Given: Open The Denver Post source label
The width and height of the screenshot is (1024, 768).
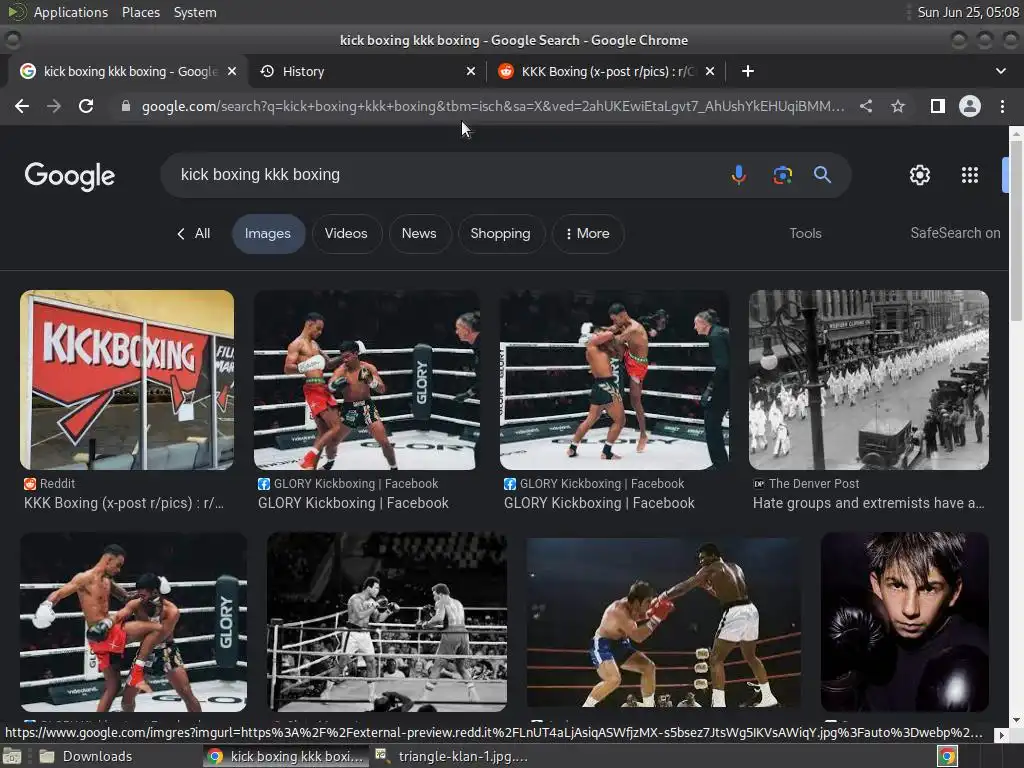Looking at the screenshot, I should 806,483.
